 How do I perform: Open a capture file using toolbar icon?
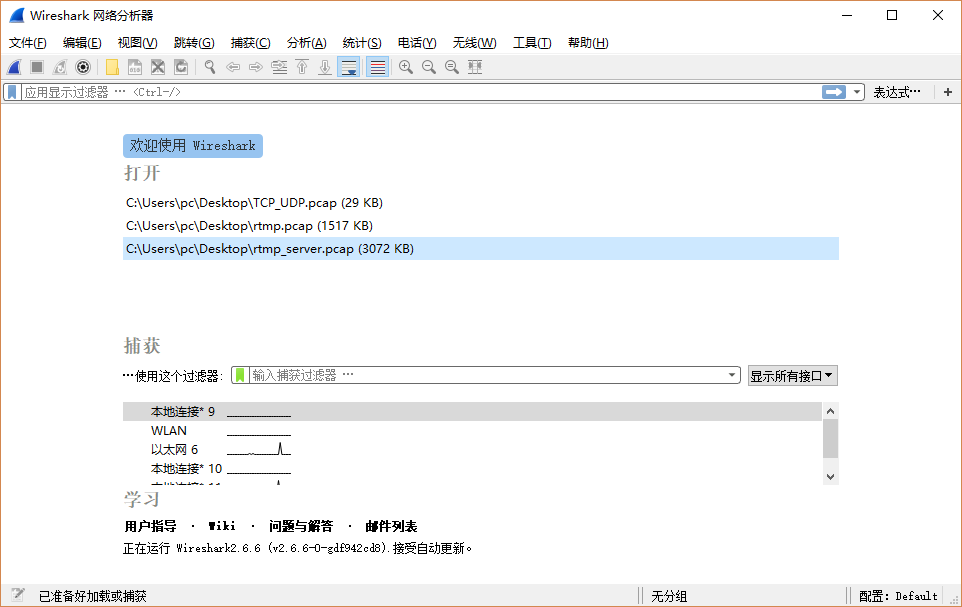coord(113,66)
